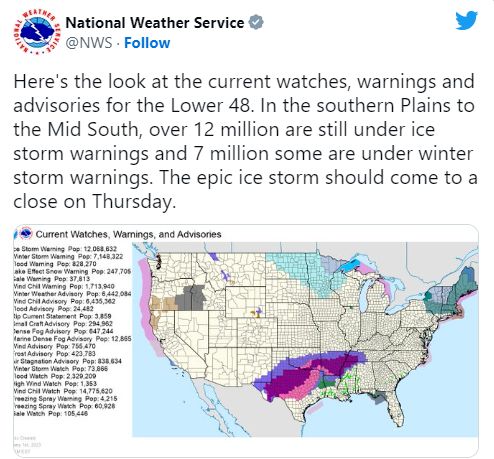Follow the NWS account
The image size is (494, 459).
point(147,43)
